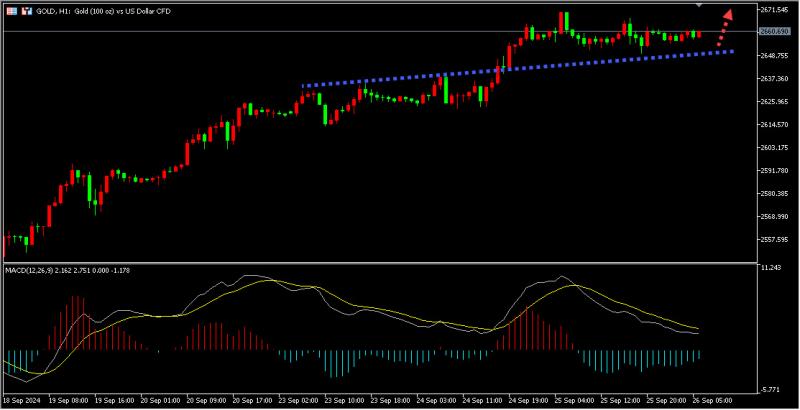Click the '23 Sep 02:00' time label

298,400
